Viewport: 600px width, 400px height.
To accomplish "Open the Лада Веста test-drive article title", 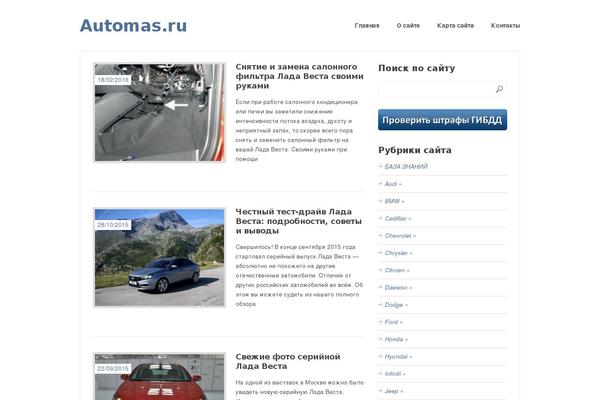I will pos(298,221).
